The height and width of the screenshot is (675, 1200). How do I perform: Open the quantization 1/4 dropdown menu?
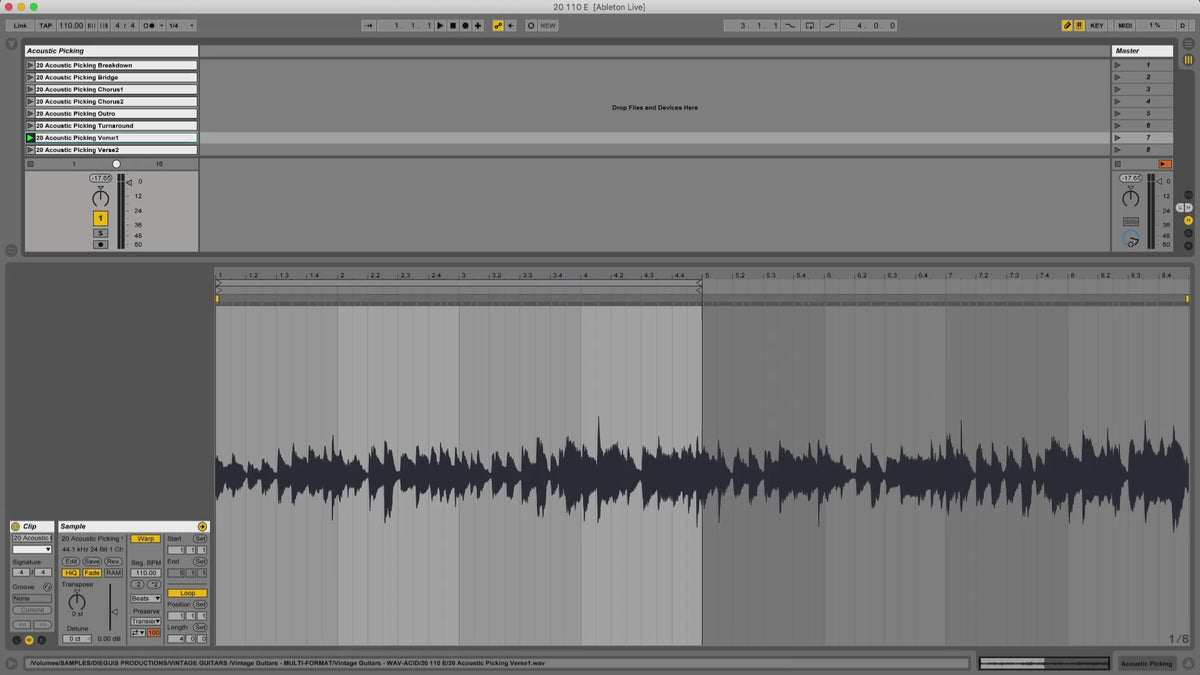181,25
